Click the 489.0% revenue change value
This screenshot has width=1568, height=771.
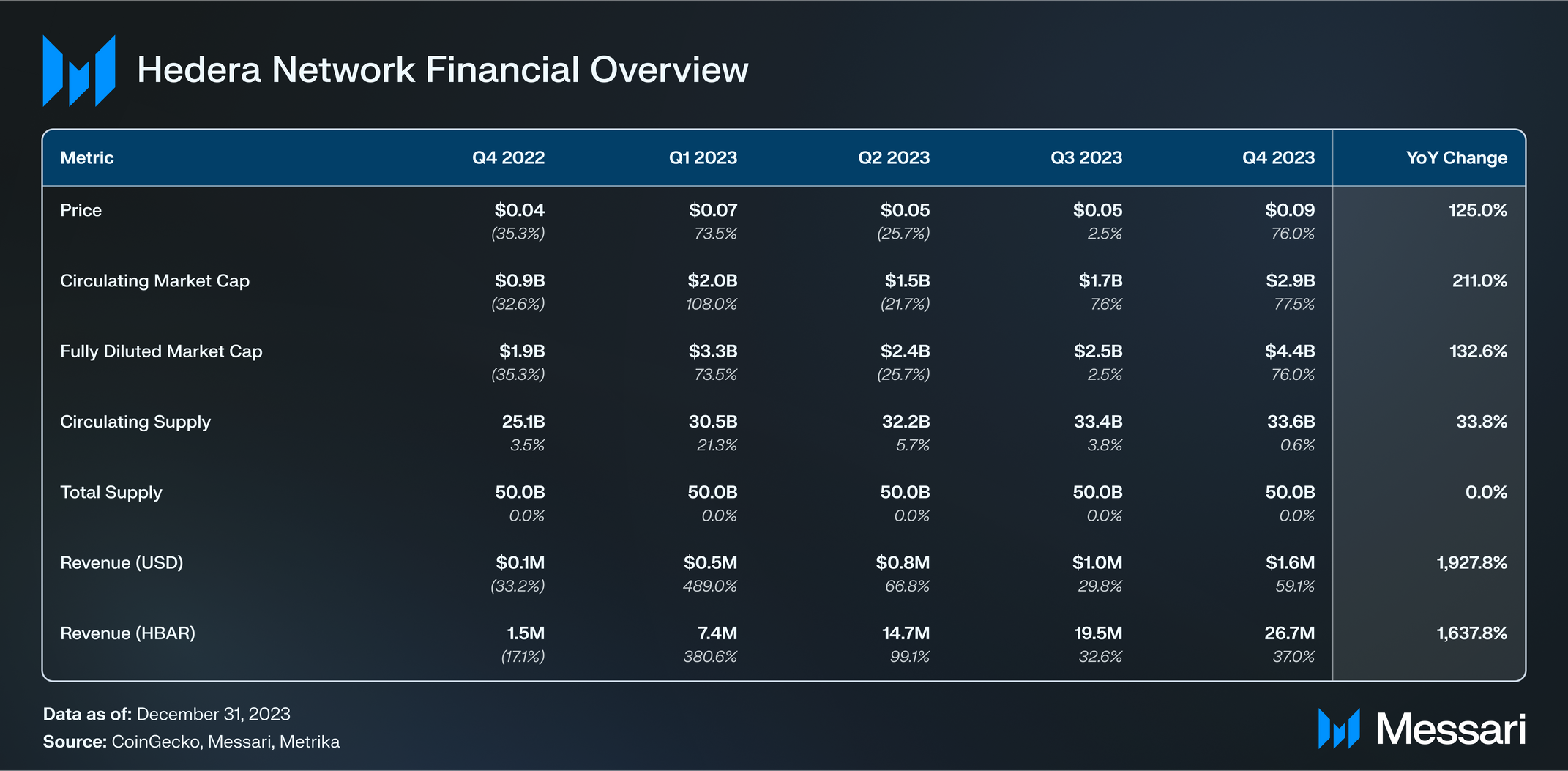pyautogui.click(x=709, y=586)
